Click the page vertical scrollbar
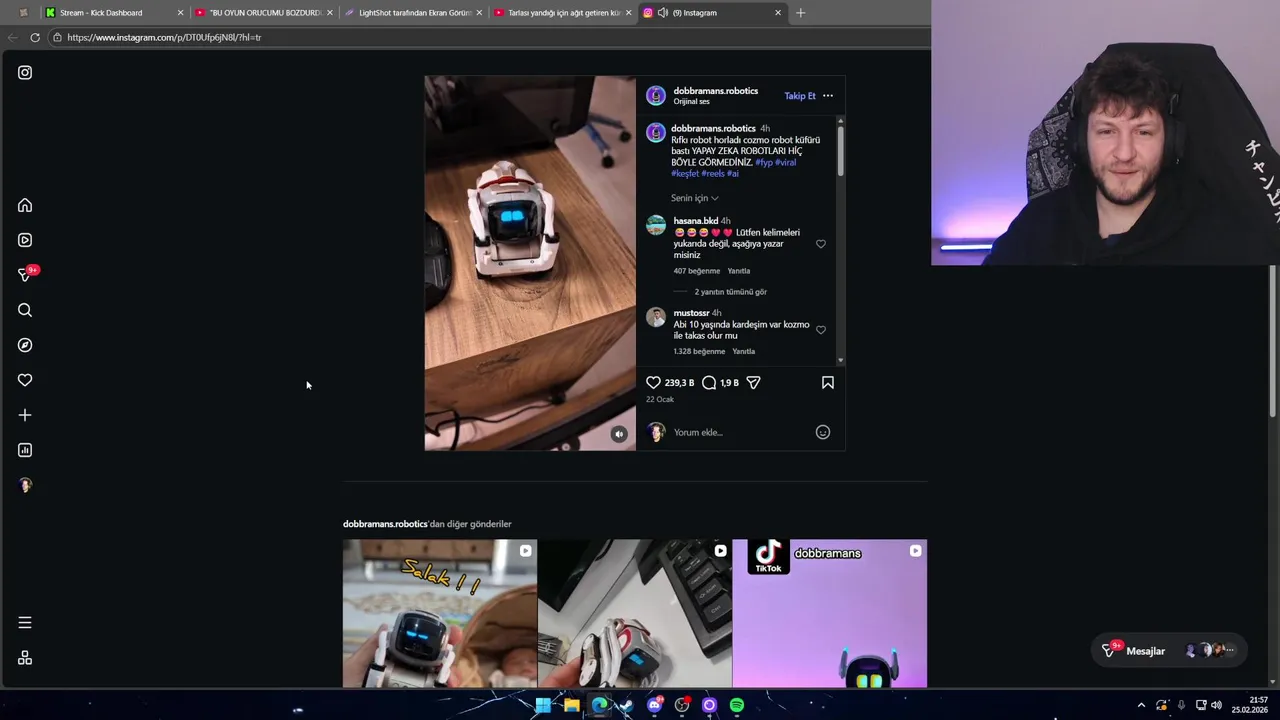Screen dimensions: 1280x720 (x=1273, y=340)
